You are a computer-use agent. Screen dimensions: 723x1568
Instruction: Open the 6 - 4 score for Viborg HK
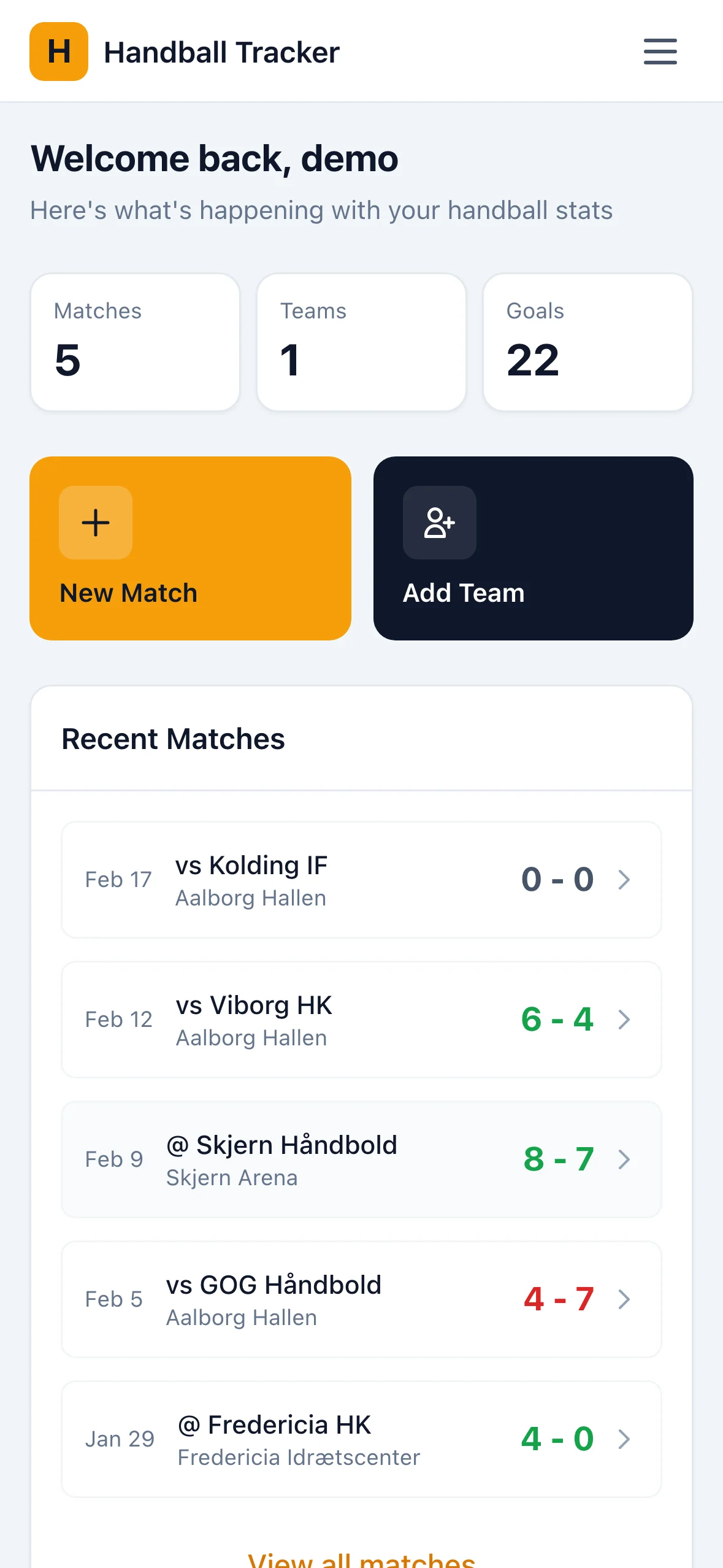(x=557, y=1019)
